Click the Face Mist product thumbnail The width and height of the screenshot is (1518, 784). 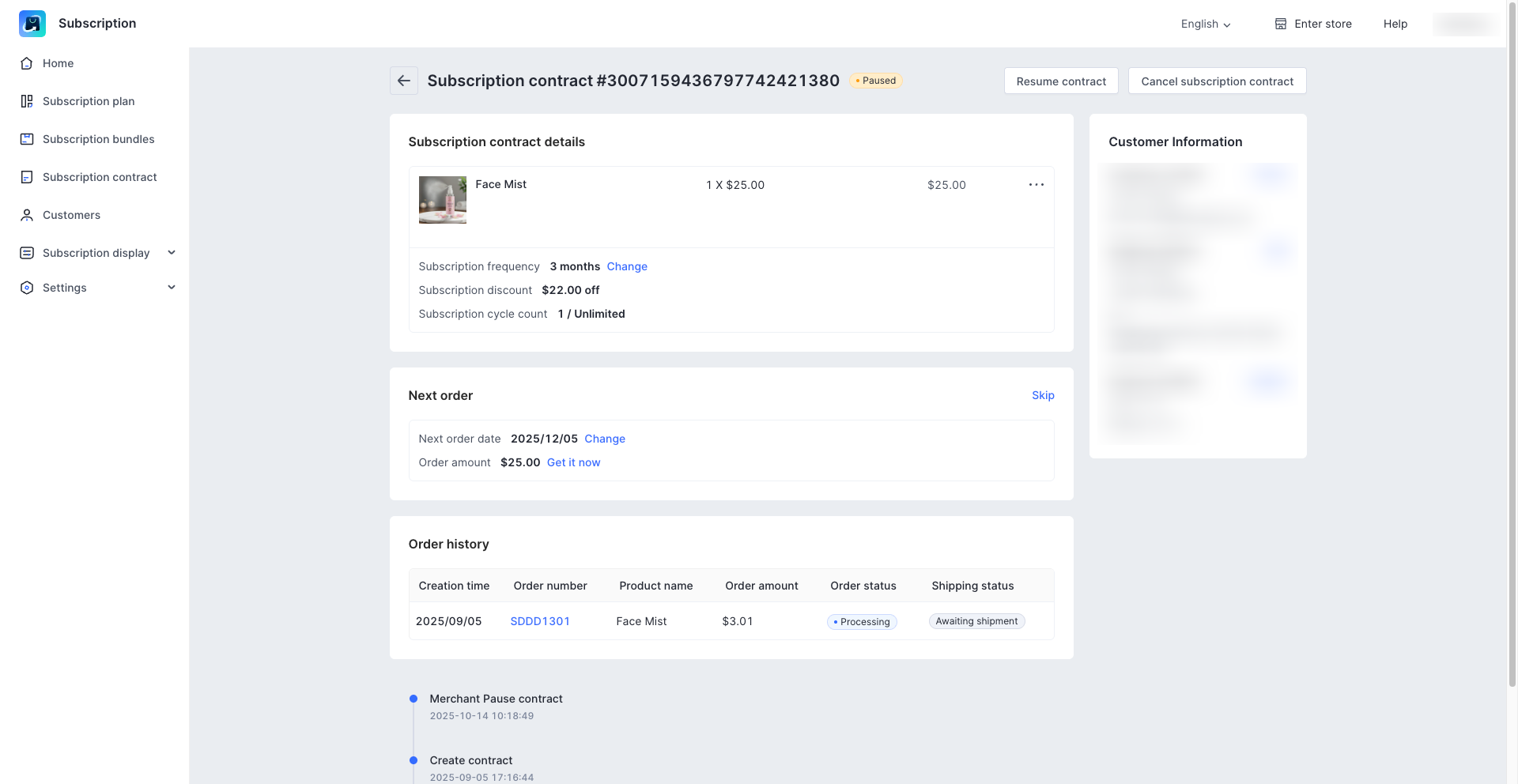tap(442, 200)
